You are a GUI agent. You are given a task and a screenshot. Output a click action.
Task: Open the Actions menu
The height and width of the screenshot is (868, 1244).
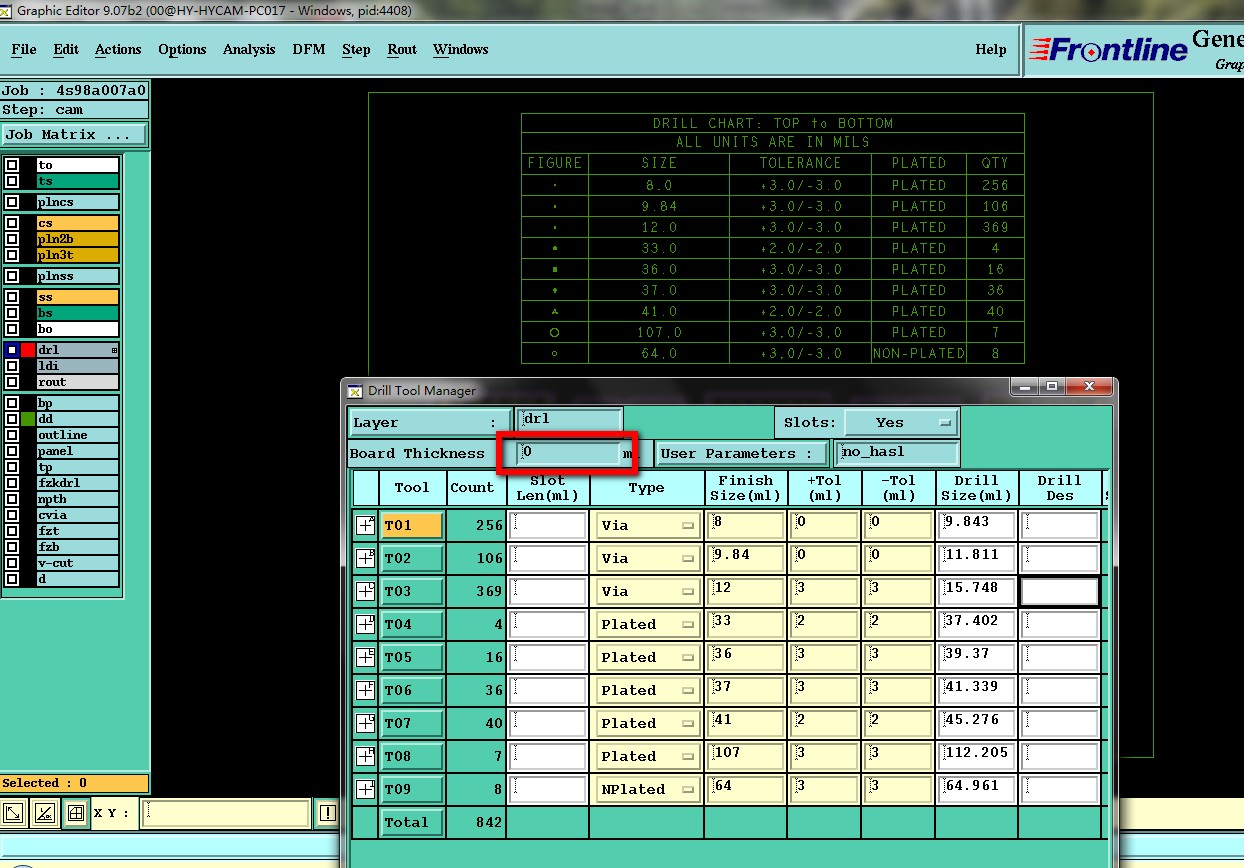click(118, 49)
